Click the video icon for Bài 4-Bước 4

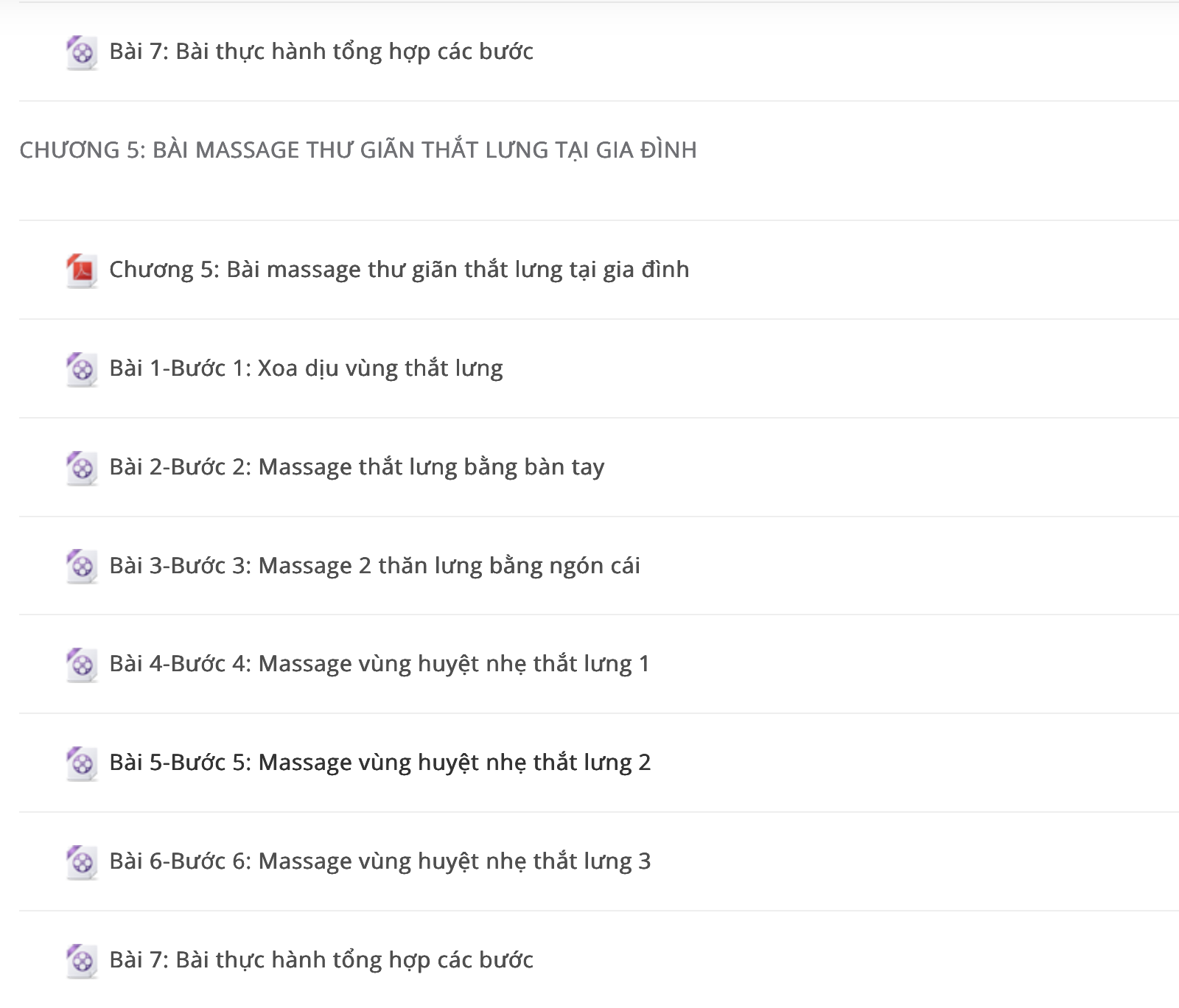point(82,665)
